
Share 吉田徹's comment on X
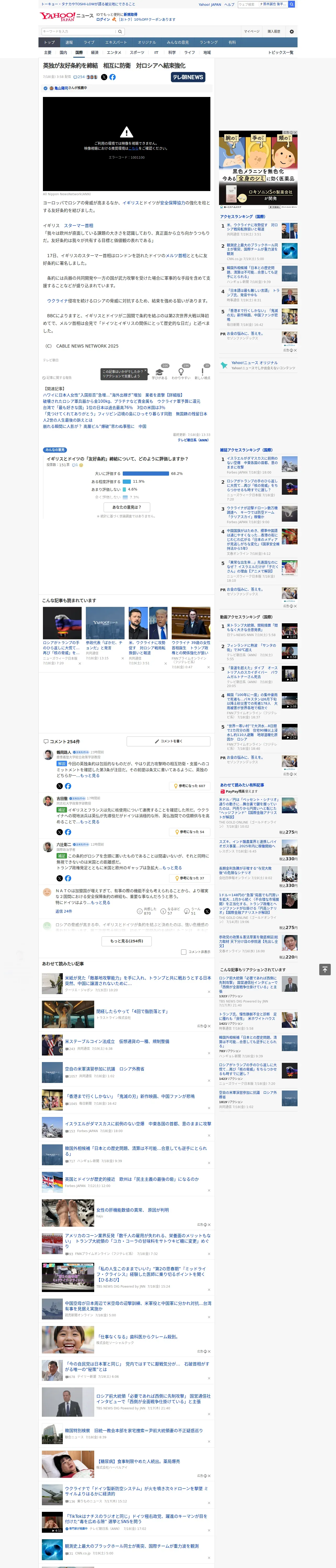(x=59, y=832)
